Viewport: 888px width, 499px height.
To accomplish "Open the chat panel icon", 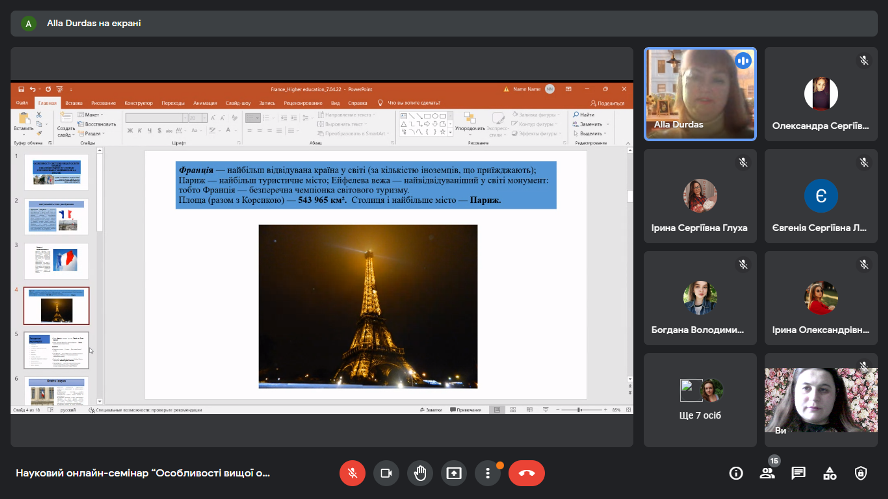I will click(x=798, y=473).
